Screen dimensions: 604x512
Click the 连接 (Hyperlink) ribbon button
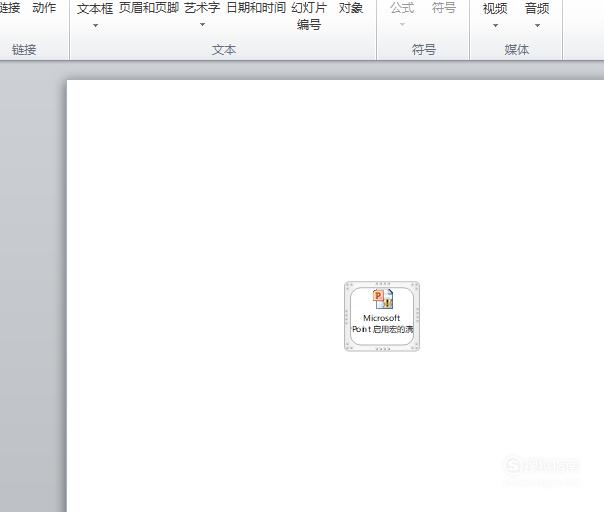click(10, 8)
